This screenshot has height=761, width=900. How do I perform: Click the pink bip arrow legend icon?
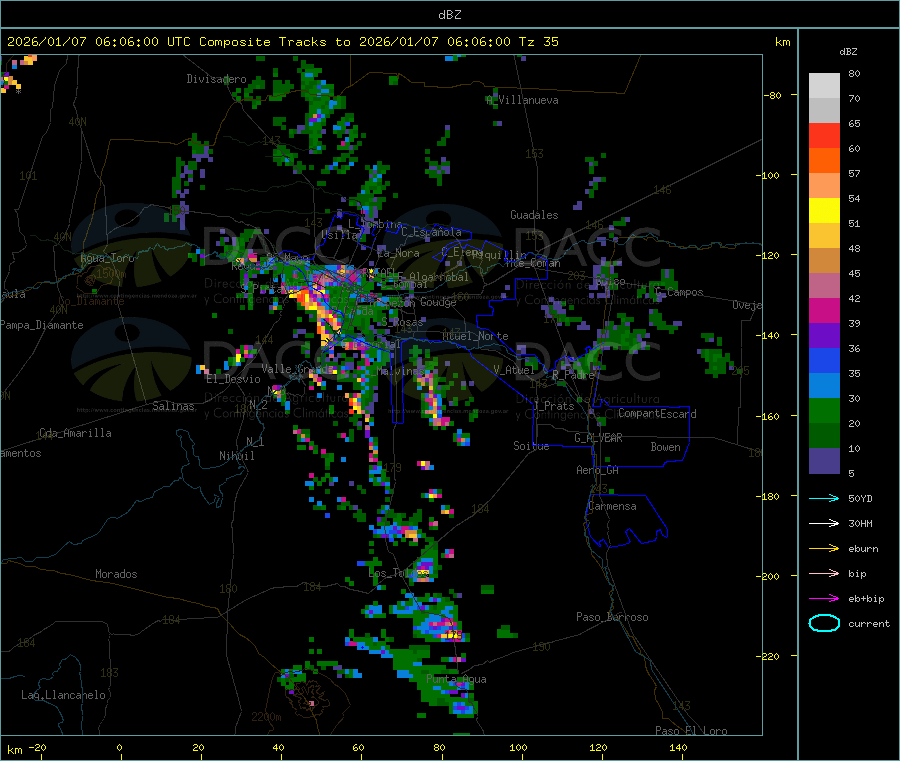click(x=824, y=573)
